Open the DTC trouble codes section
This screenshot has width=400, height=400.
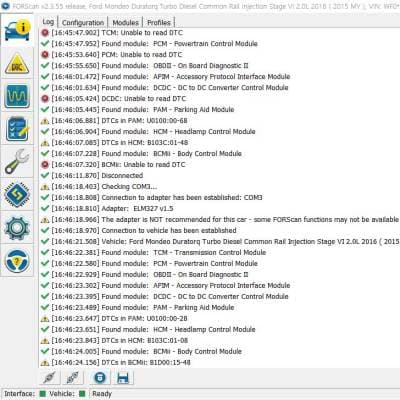tap(17, 64)
